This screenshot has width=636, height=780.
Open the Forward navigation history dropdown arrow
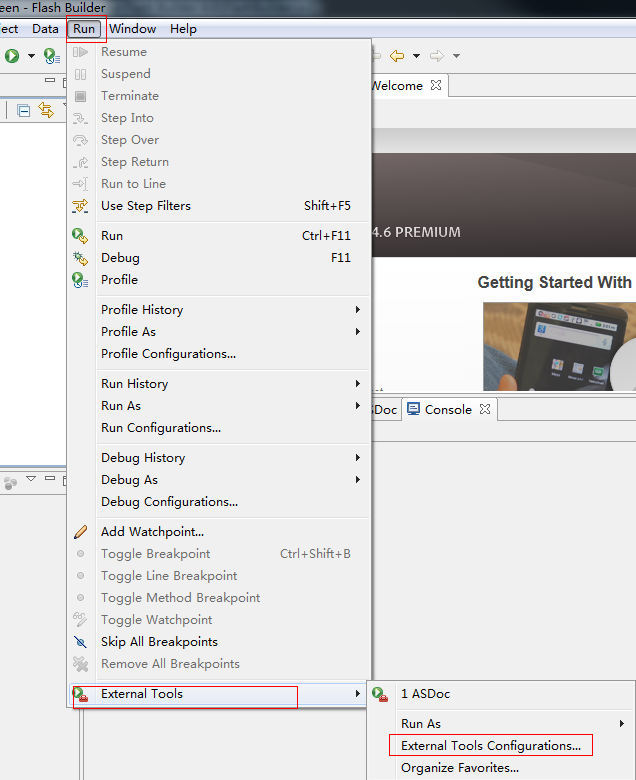coord(456,56)
